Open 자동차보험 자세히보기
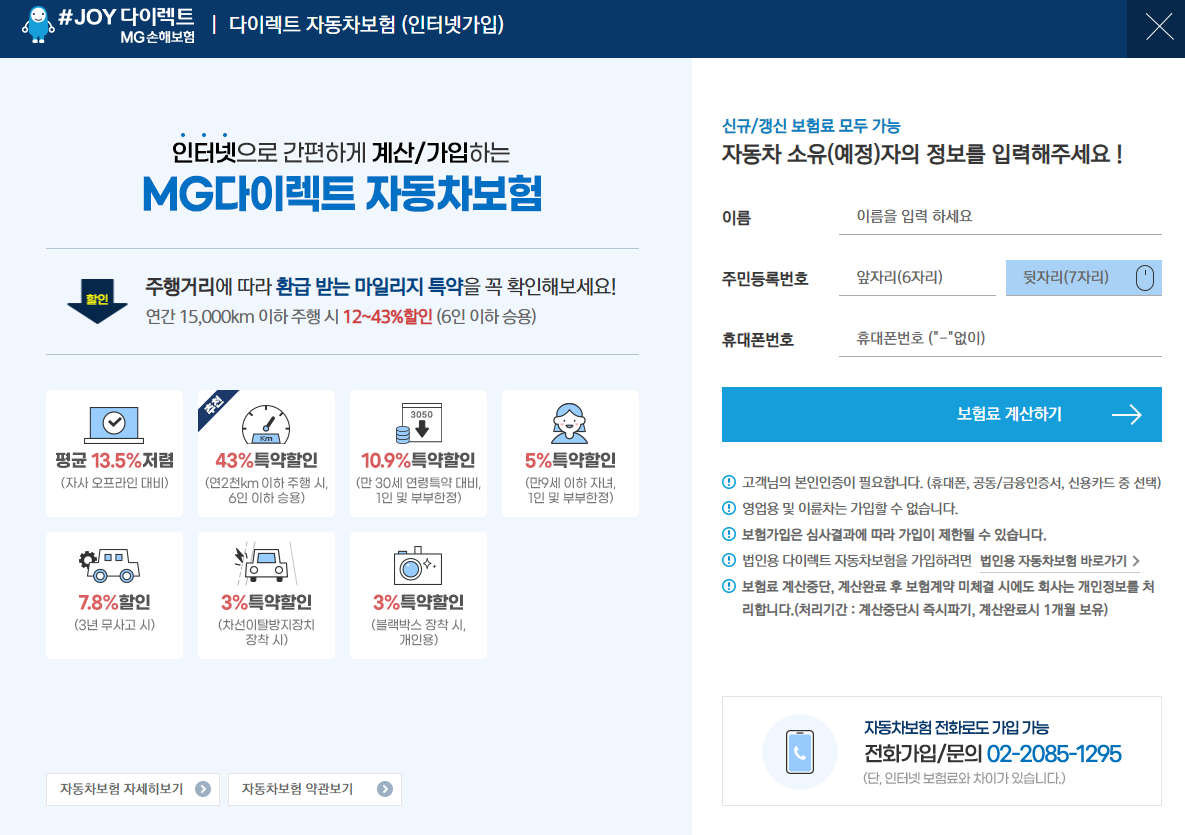This screenshot has height=835, width=1185. [x=133, y=789]
